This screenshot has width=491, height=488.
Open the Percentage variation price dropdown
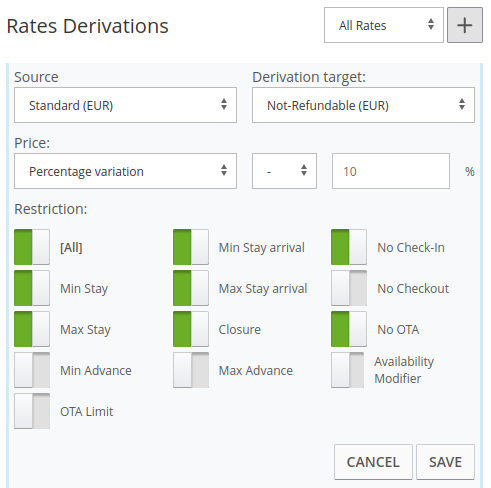click(x=125, y=171)
